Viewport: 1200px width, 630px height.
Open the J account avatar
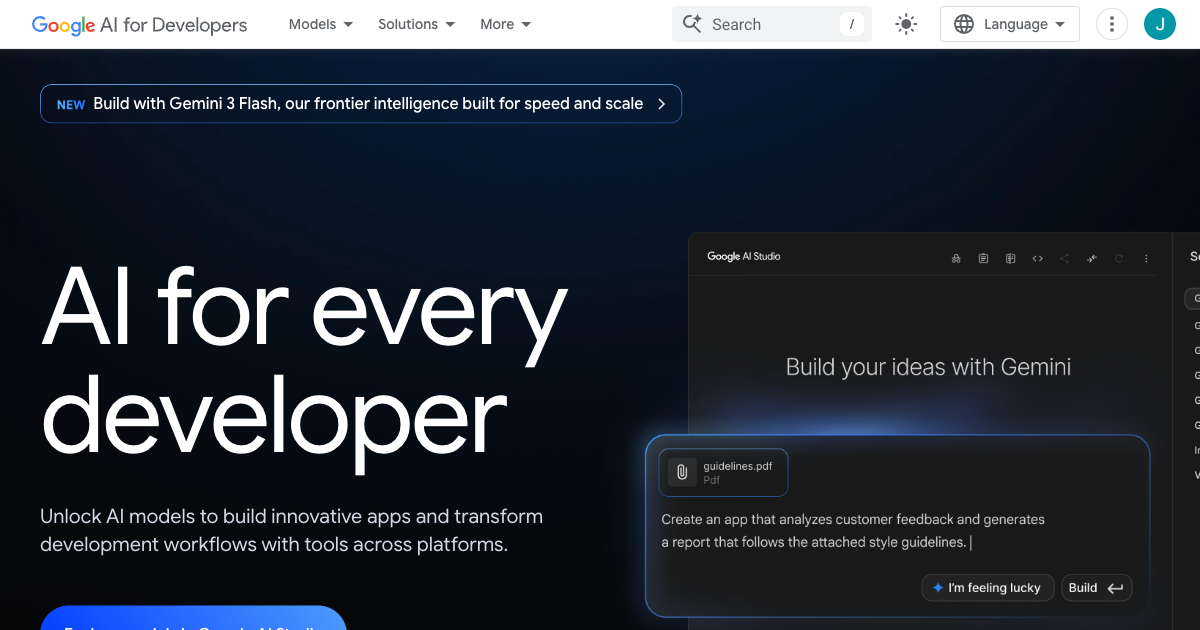click(x=1160, y=24)
